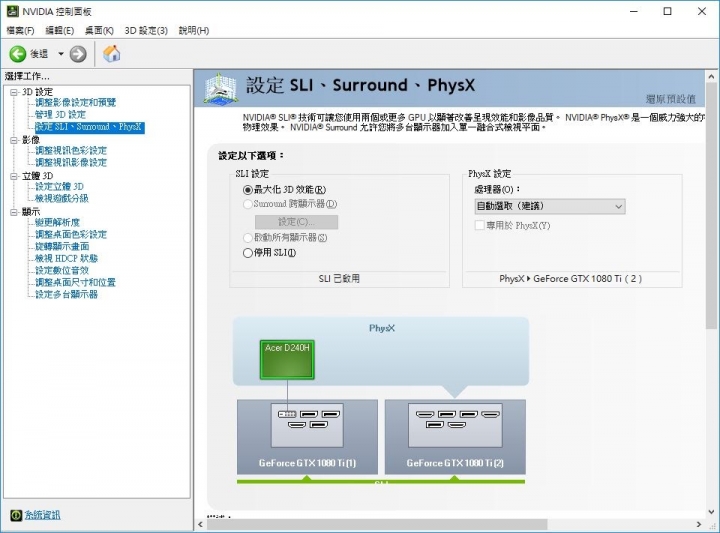This screenshot has width=720, height=533.
Task: Click the scroll right arrow
Action: click(699, 524)
